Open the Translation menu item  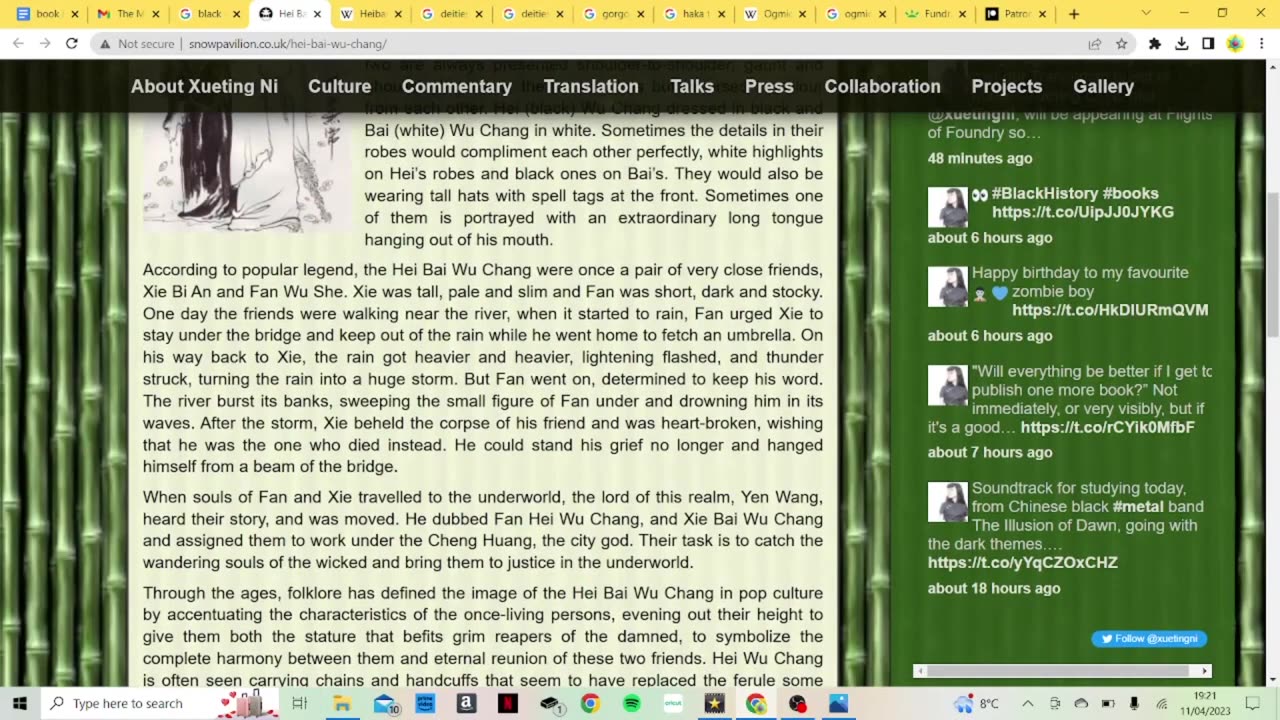click(x=591, y=86)
